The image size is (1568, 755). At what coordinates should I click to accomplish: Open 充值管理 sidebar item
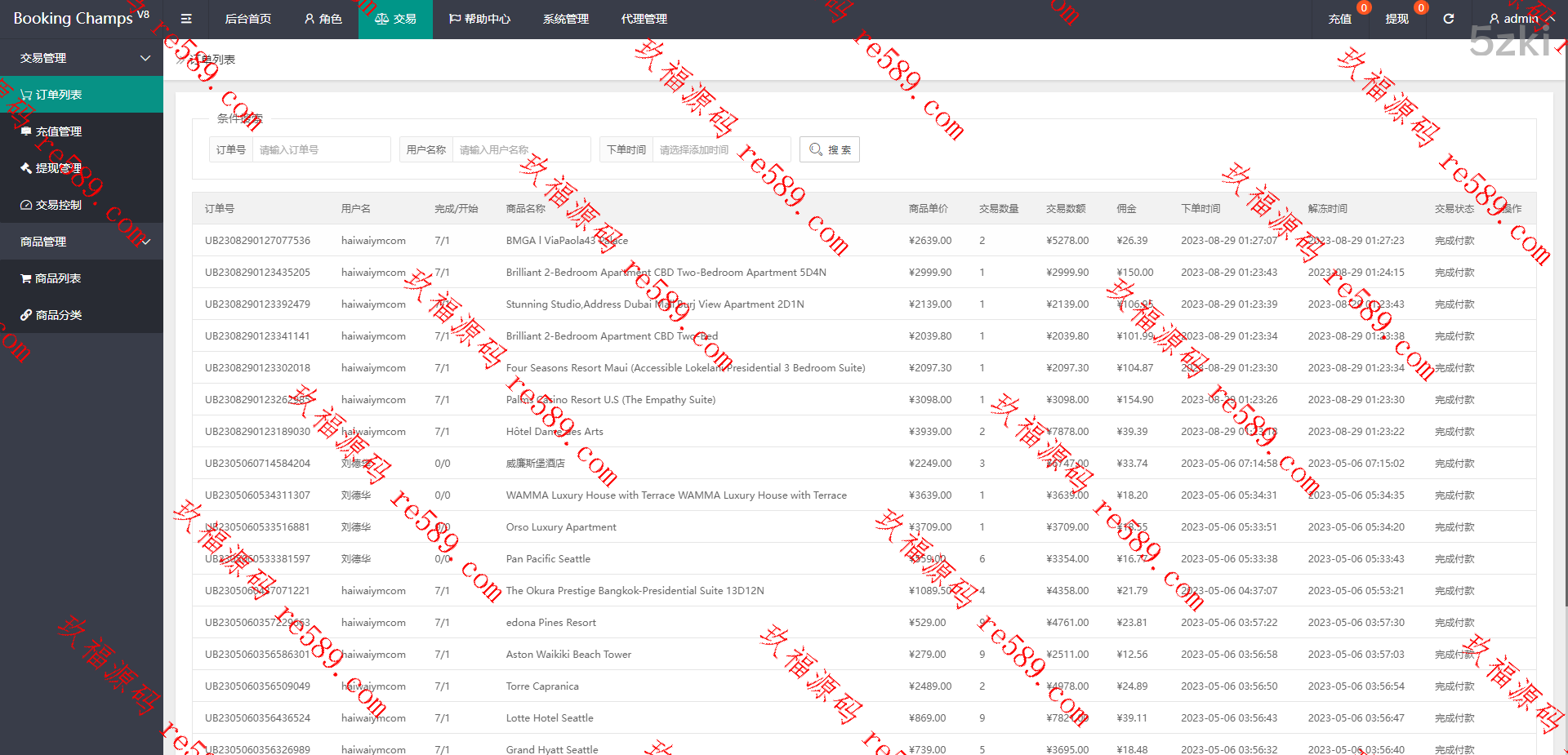pyautogui.click(x=58, y=131)
